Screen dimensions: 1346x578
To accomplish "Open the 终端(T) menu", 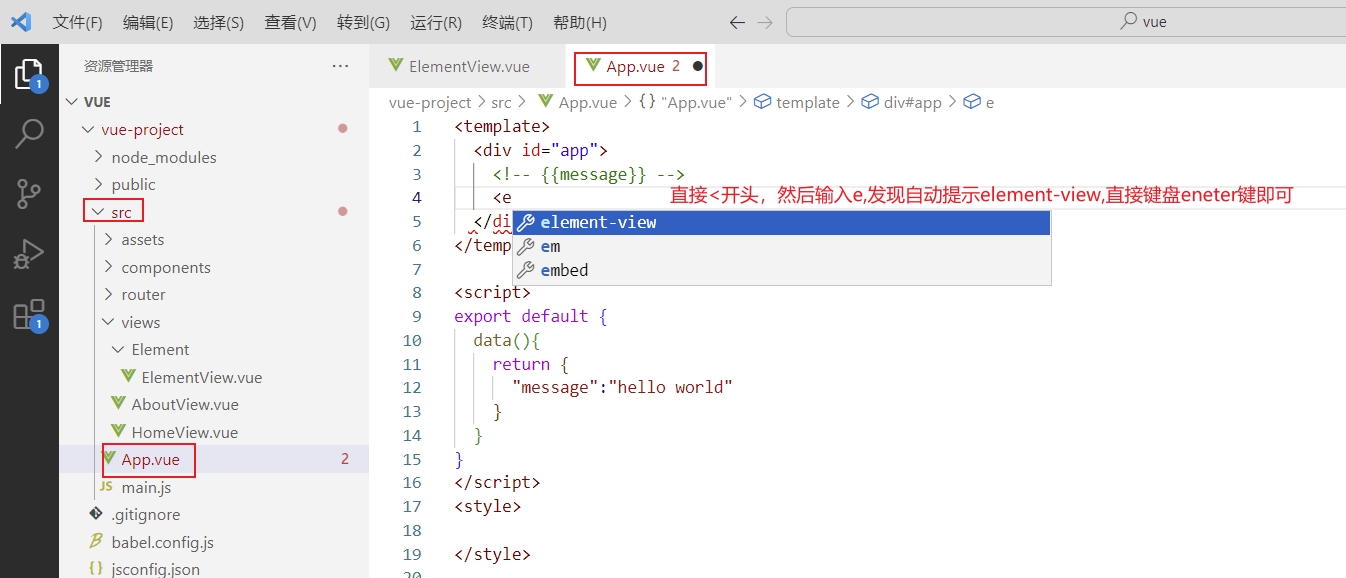I will coord(507,22).
